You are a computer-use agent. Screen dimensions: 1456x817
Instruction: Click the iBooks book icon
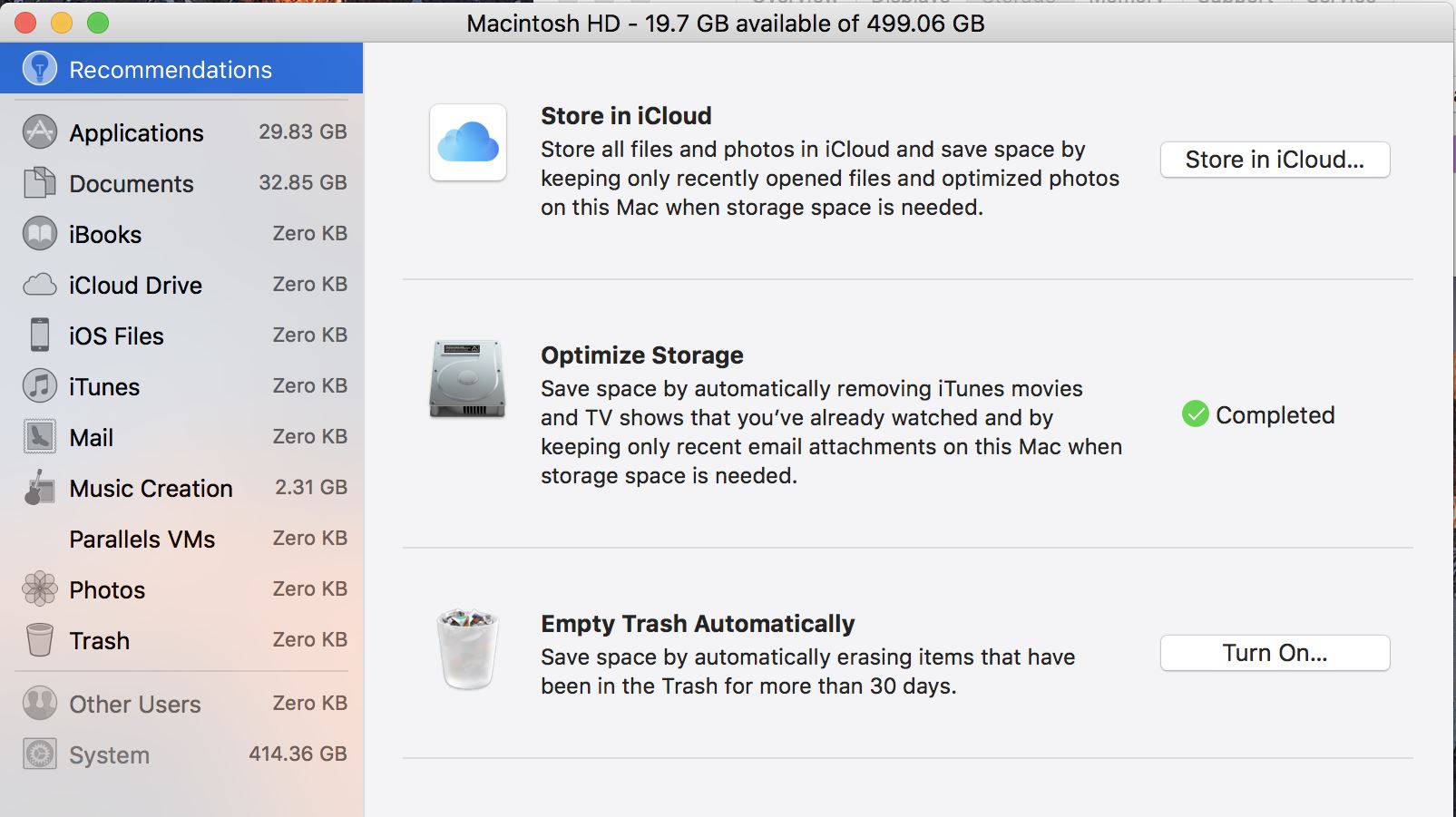click(x=40, y=234)
